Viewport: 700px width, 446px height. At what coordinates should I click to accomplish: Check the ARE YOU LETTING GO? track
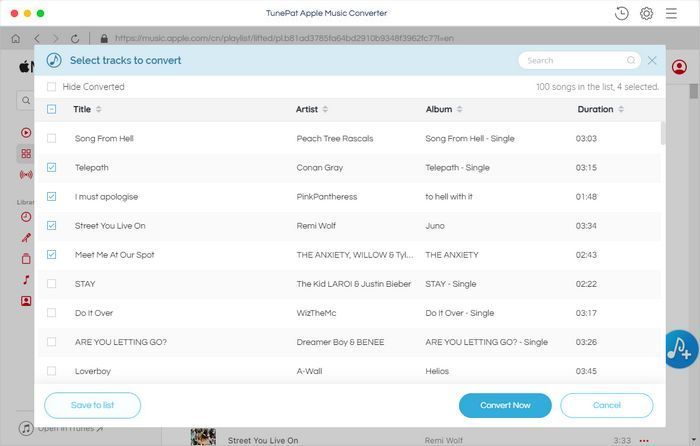coord(51,342)
